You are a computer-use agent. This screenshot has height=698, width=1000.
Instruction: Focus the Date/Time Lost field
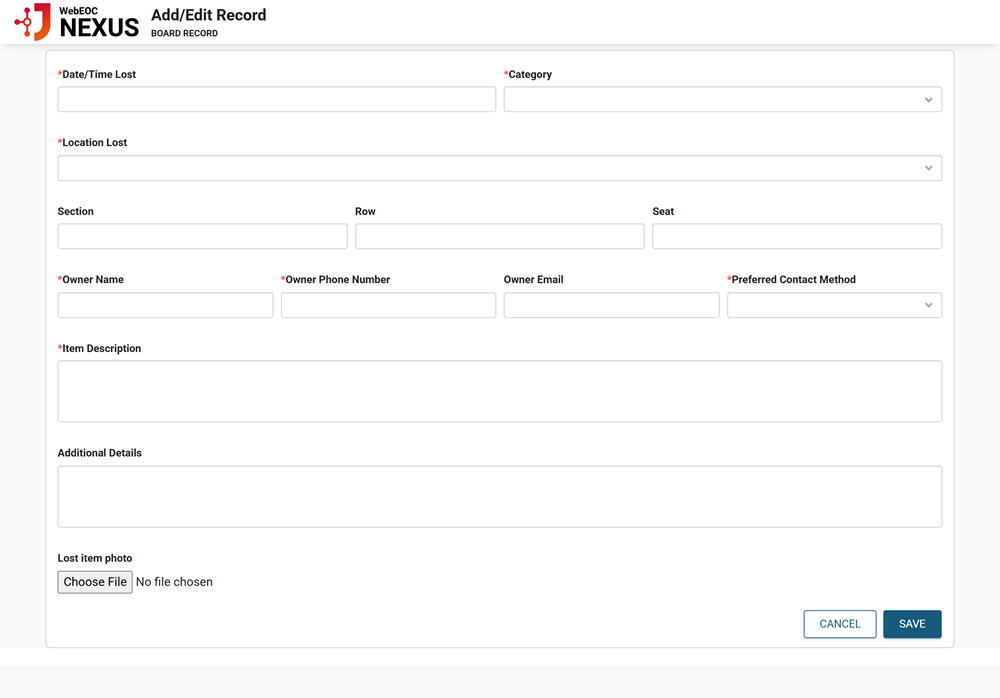(x=276, y=99)
